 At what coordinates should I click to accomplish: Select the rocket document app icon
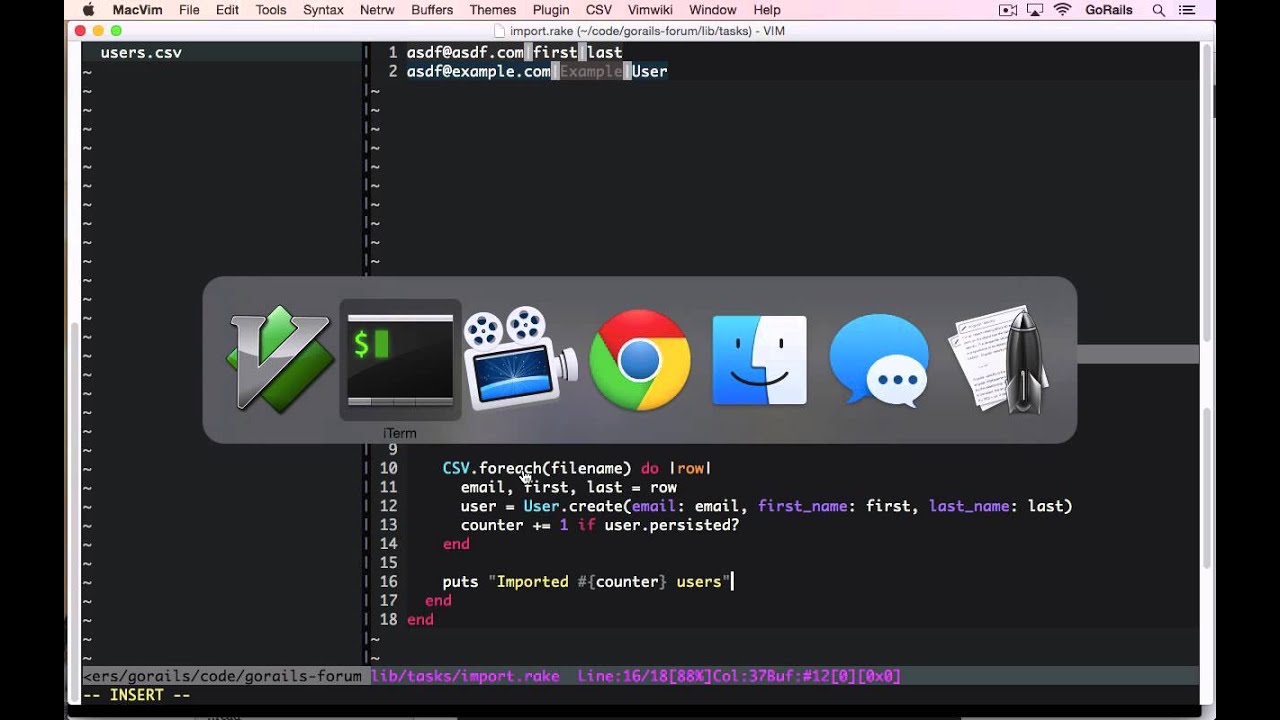click(1000, 360)
